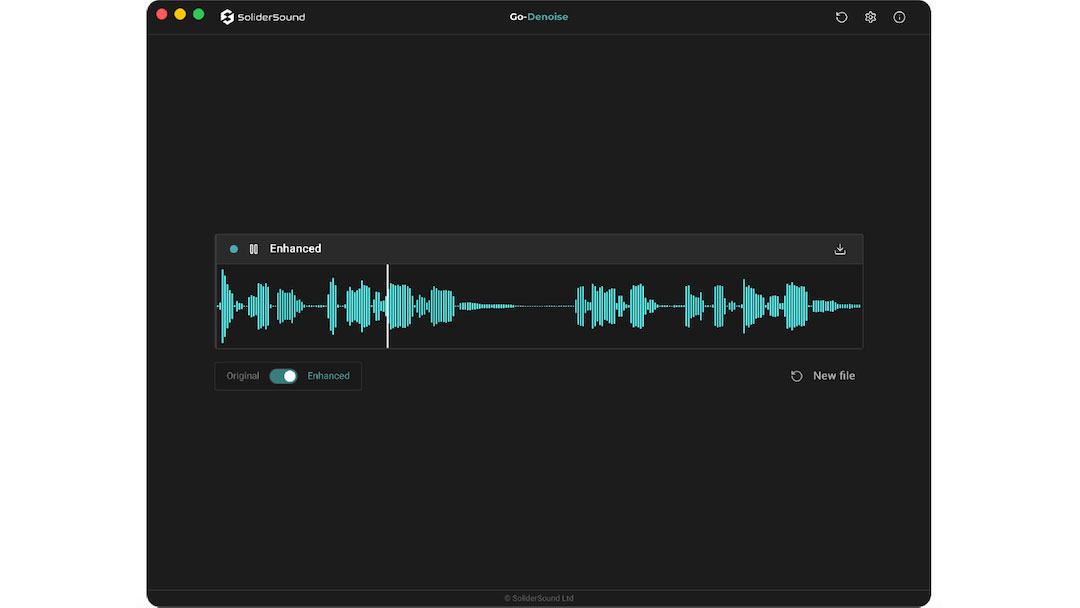This screenshot has height=608, width=1080.
Task: Click the SoliderSound logo
Action: pos(262,17)
